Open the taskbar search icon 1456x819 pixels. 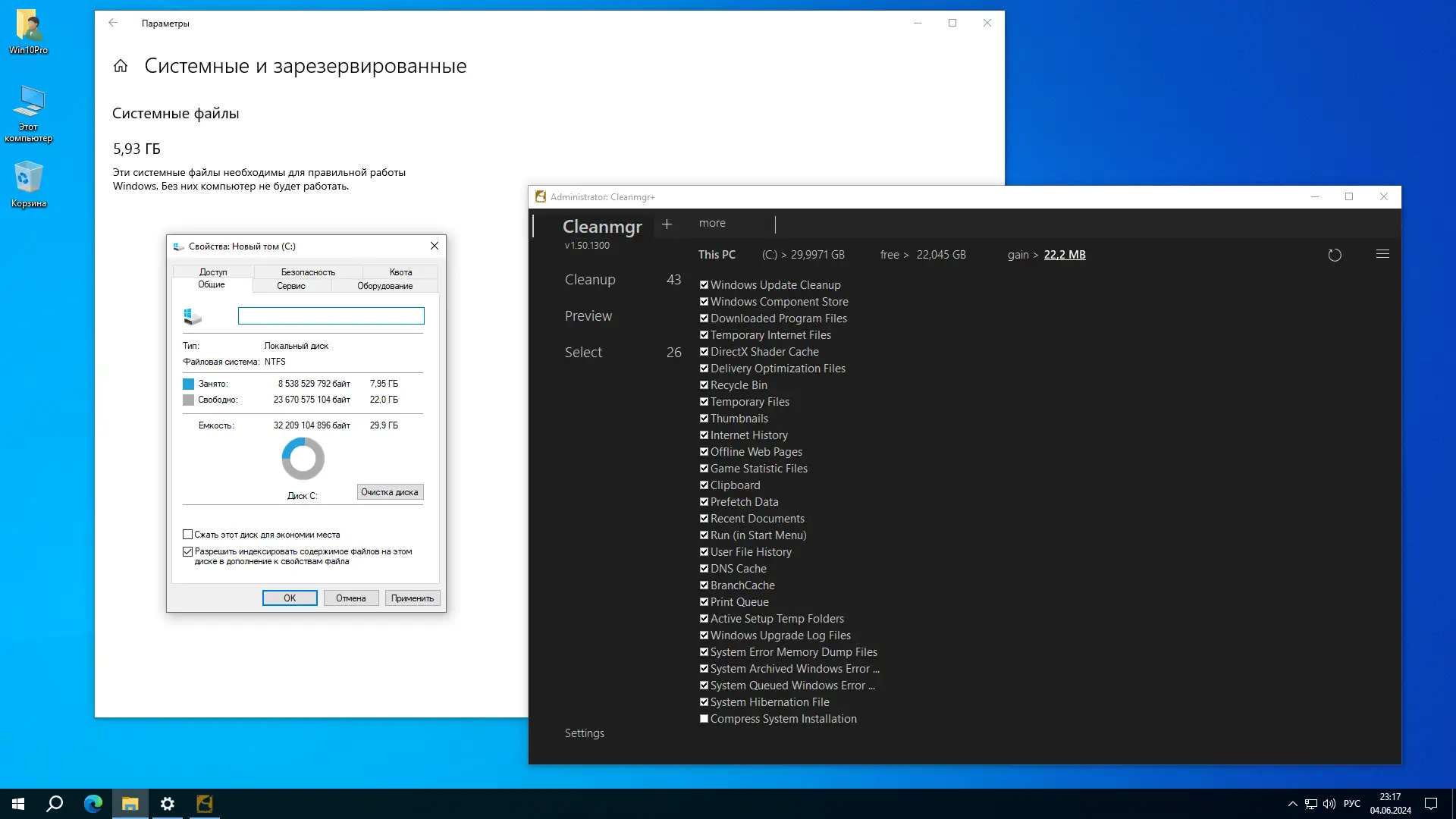click(55, 804)
